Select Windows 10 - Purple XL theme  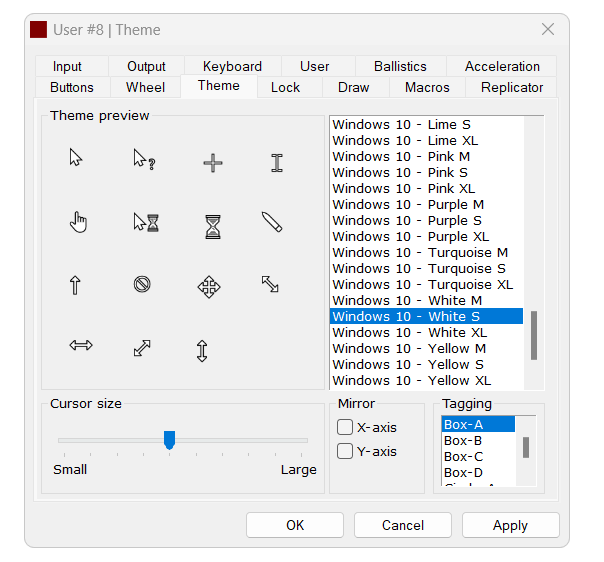[x=410, y=237]
